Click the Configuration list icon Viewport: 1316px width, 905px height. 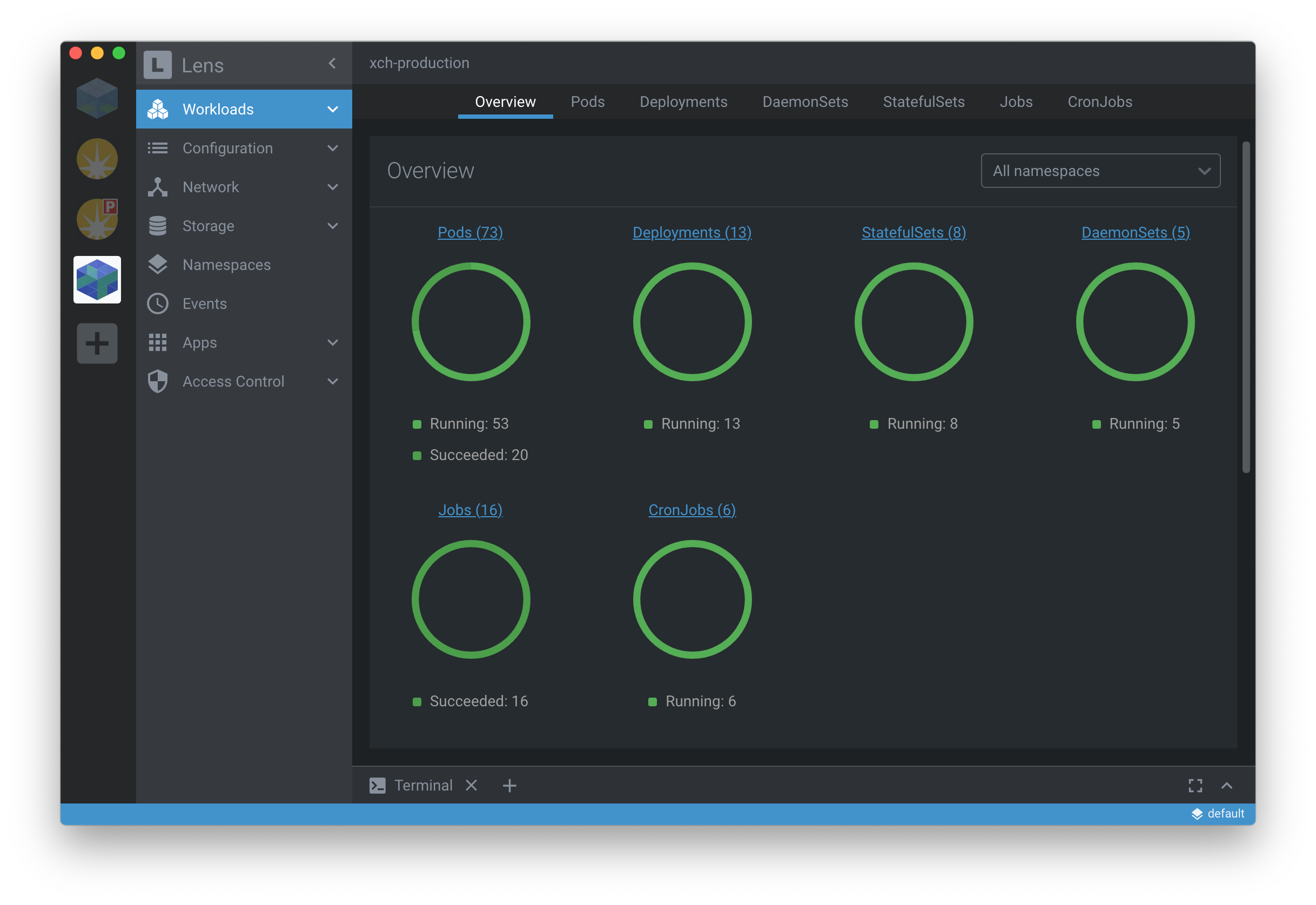coord(158,148)
